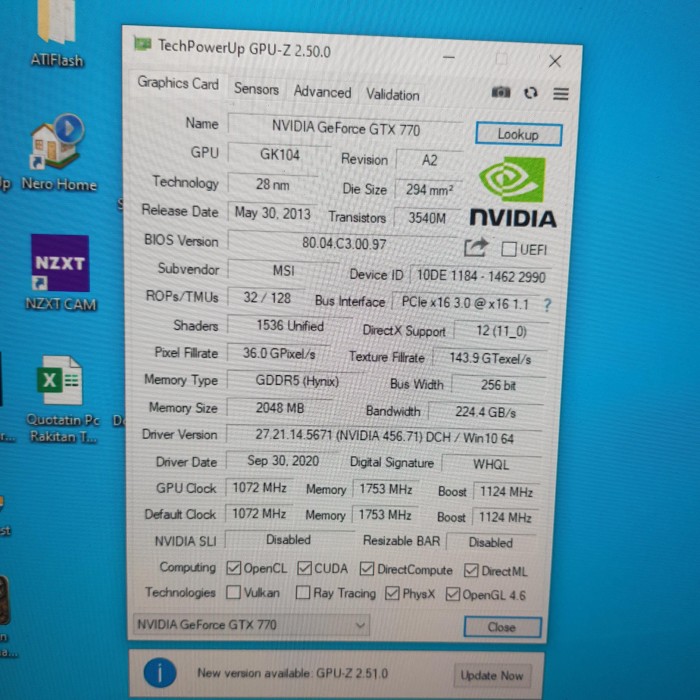Click the Revision value A2
This screenshot has width=700, height=700.
point(429,160)
